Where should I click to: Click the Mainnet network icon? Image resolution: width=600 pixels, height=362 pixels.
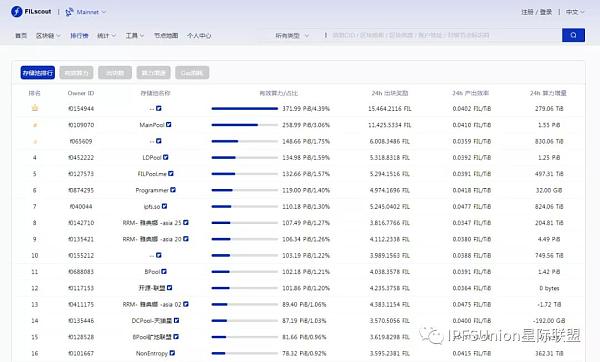(x=69, y=12)
